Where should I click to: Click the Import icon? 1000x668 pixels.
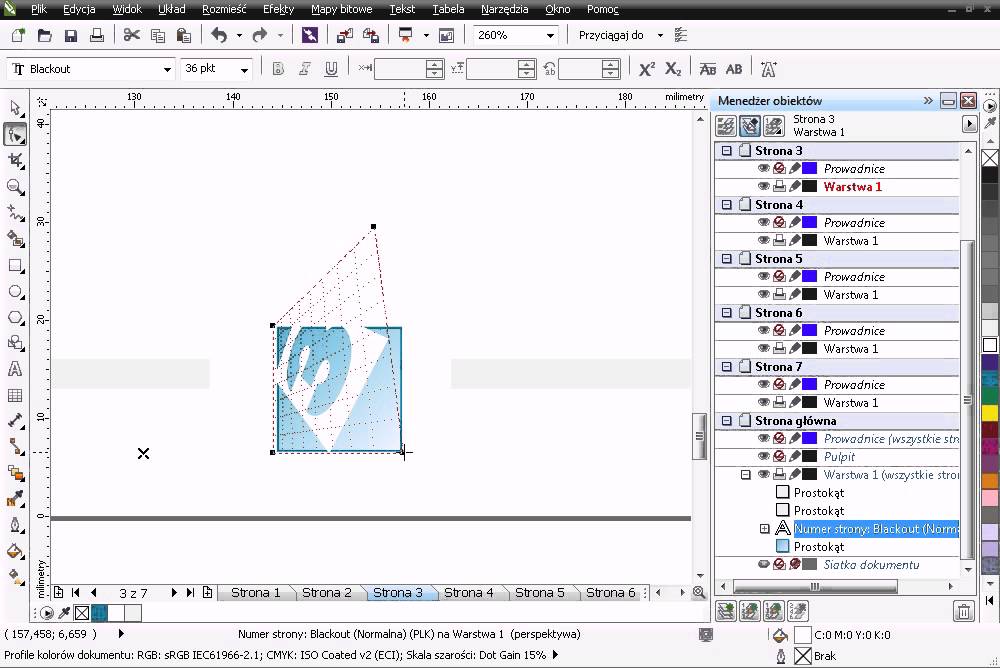pyautogui.click(x=345, y=35)
